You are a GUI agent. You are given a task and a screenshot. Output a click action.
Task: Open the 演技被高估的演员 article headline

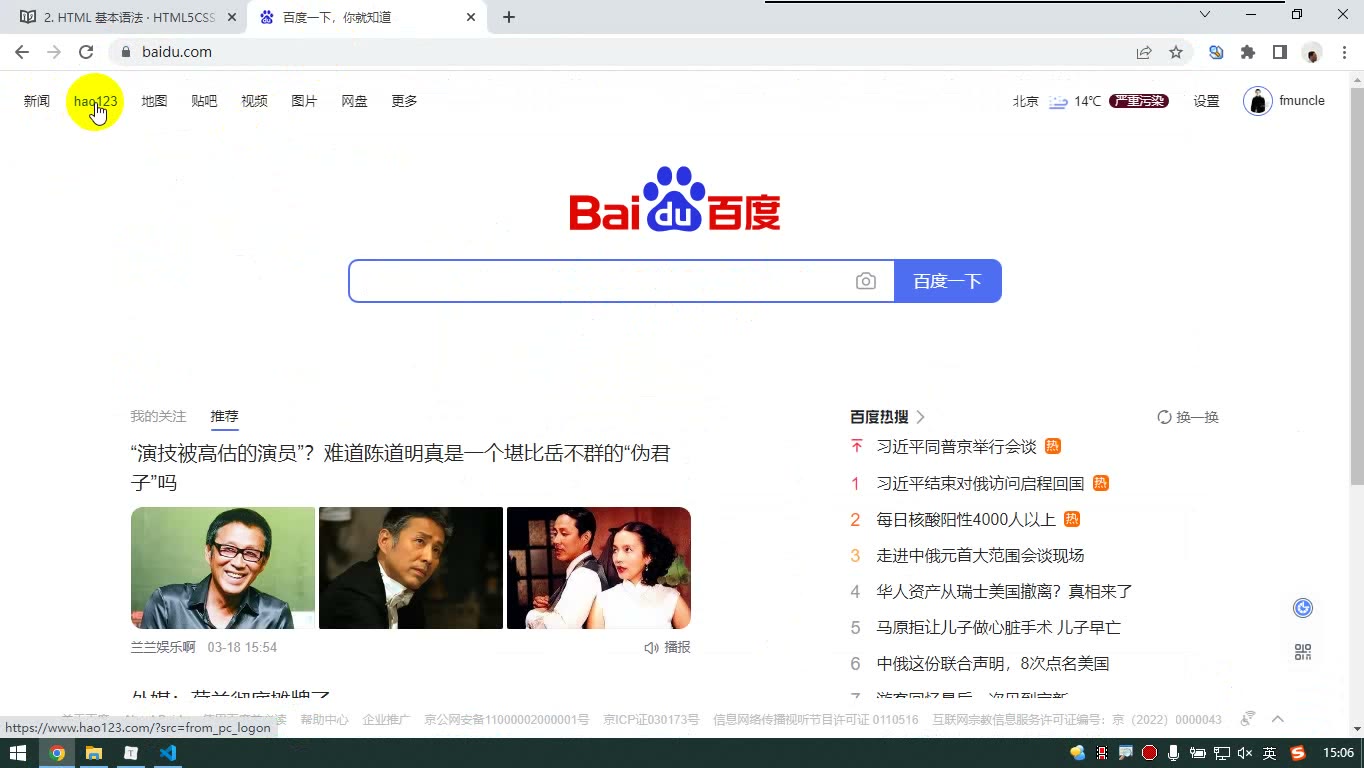point(400,468)
